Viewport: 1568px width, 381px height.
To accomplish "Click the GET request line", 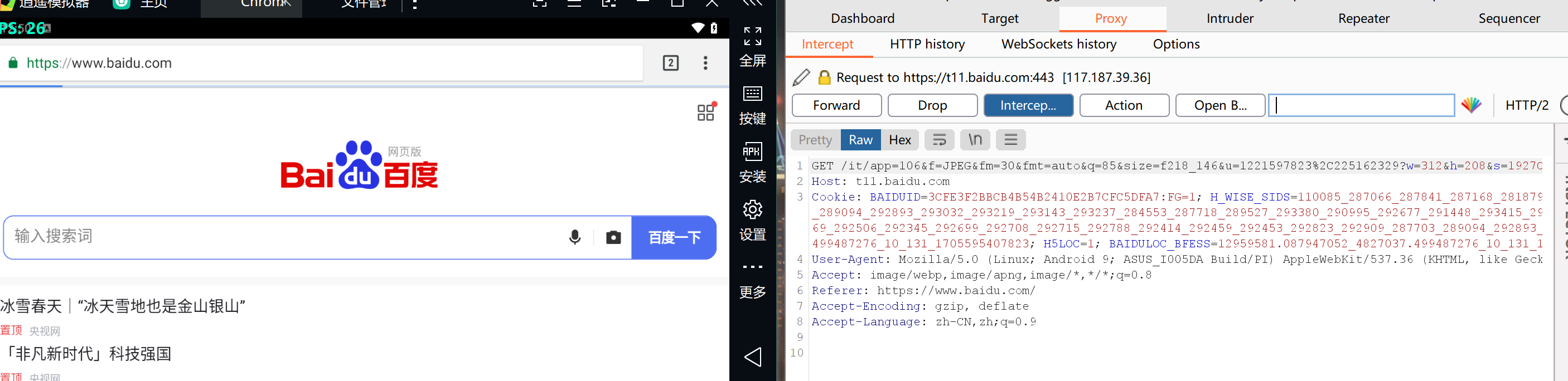I will [1177, 166].
